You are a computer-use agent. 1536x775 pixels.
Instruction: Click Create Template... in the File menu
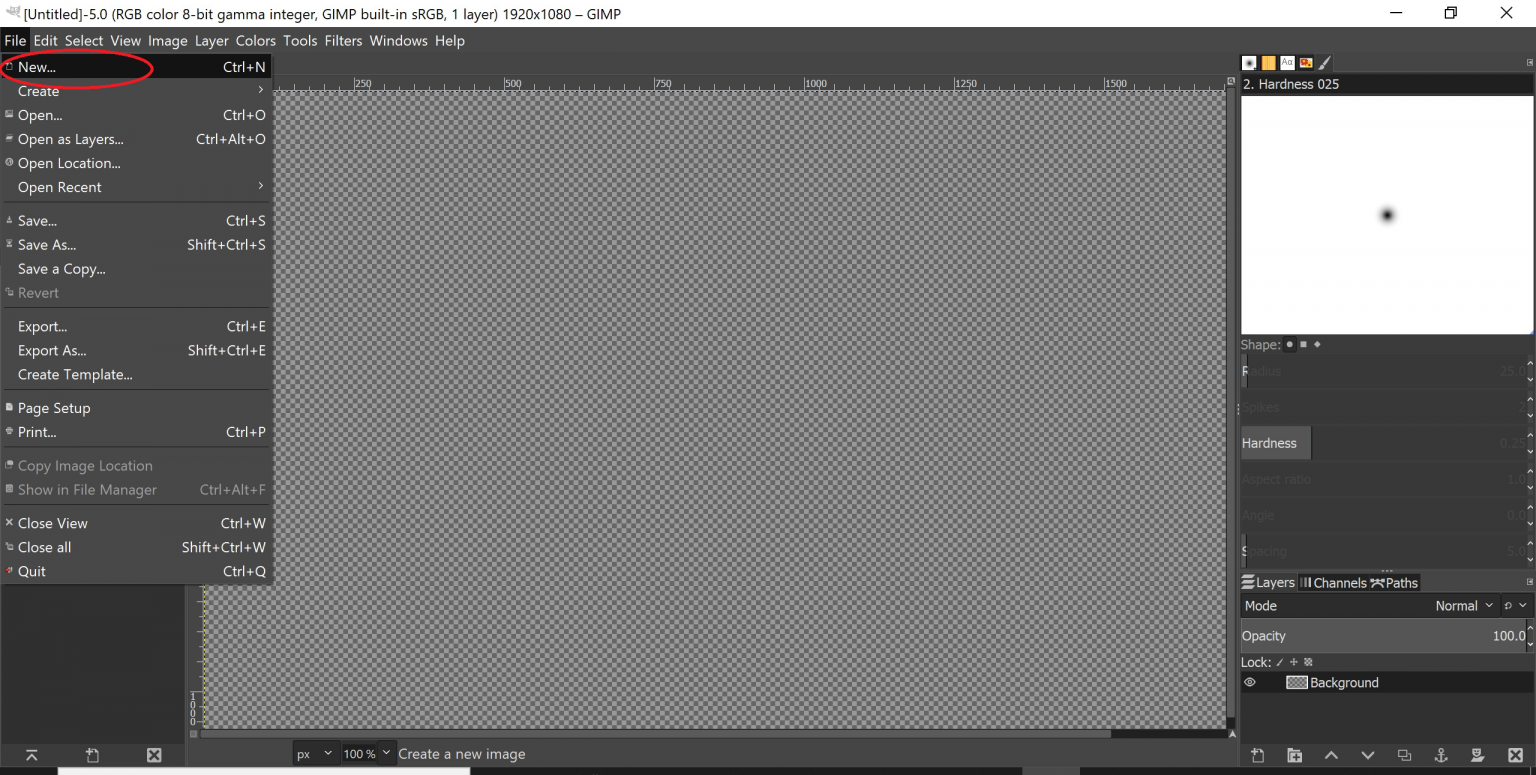pyautogui.click(x=75, y=374)
